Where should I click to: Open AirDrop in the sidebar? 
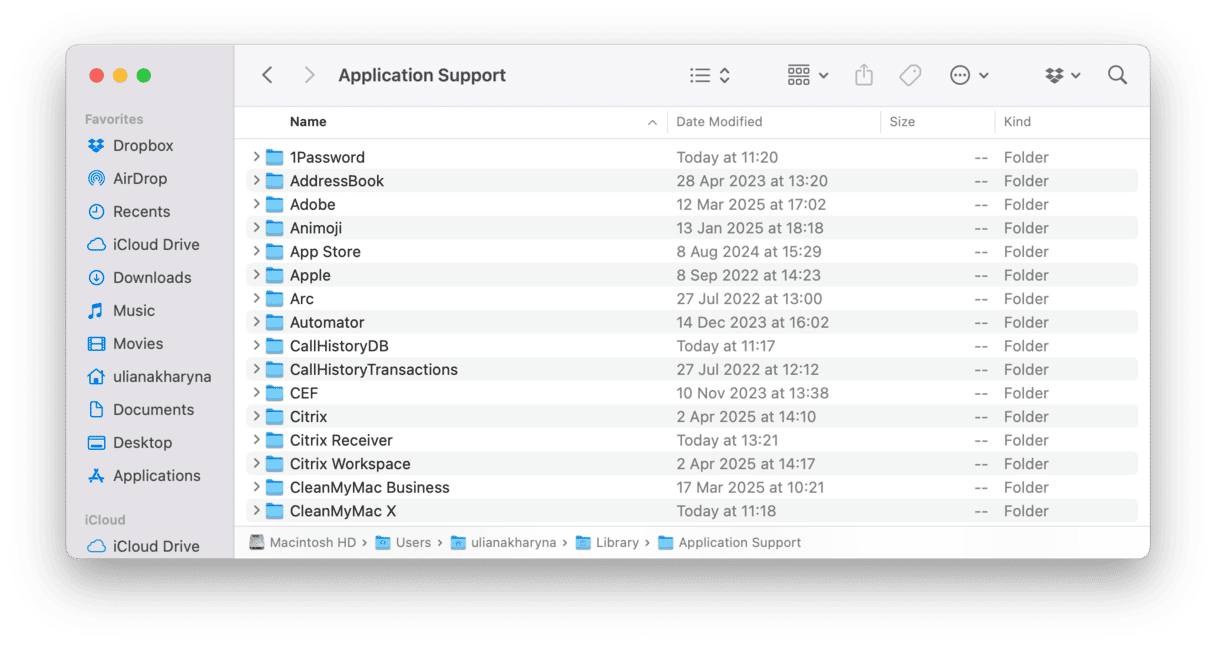tap(127, 179)
